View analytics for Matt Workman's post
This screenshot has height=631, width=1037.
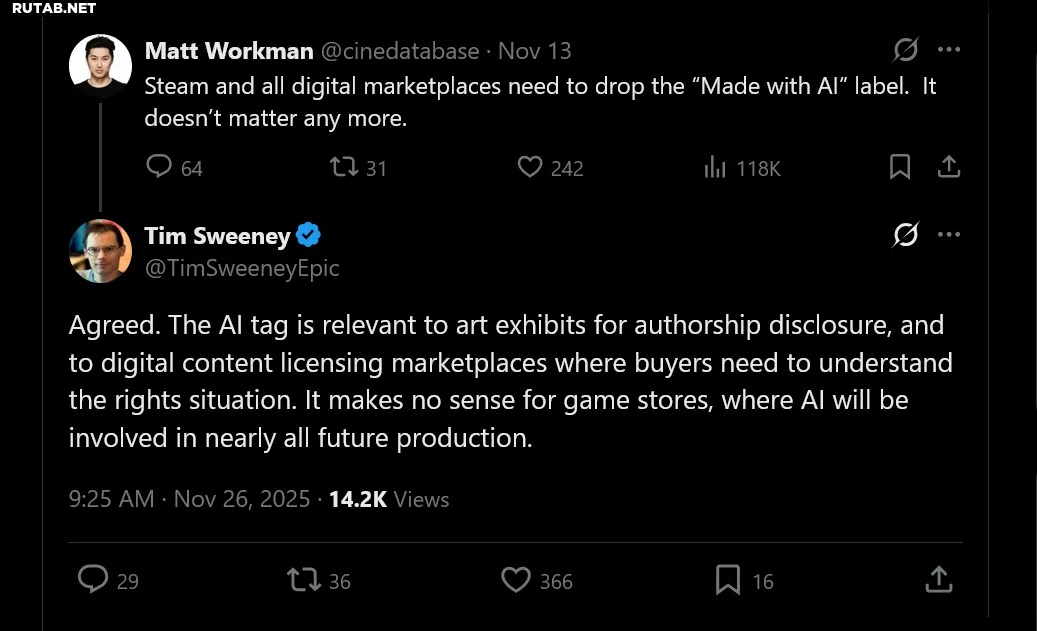pyautogui.click(x=715, y=168)
